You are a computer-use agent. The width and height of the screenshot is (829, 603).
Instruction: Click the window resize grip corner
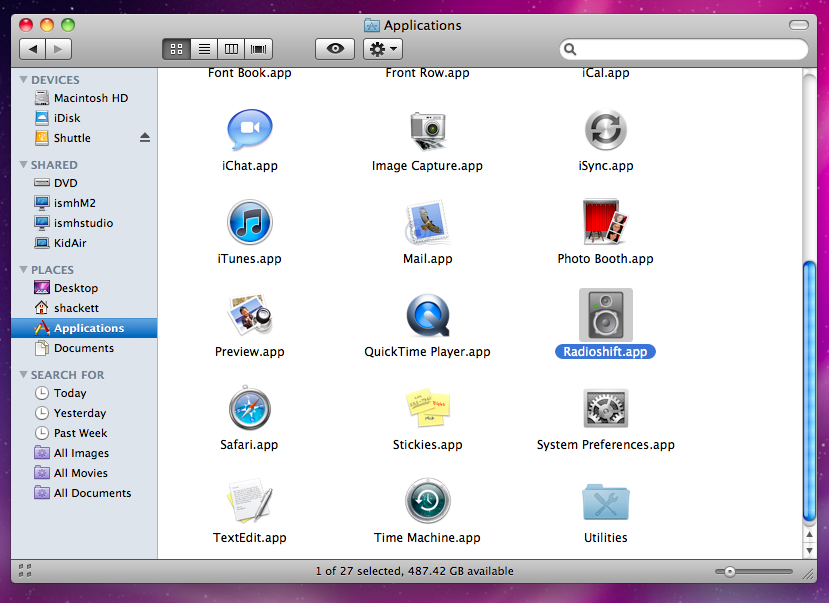coord(808,574)
